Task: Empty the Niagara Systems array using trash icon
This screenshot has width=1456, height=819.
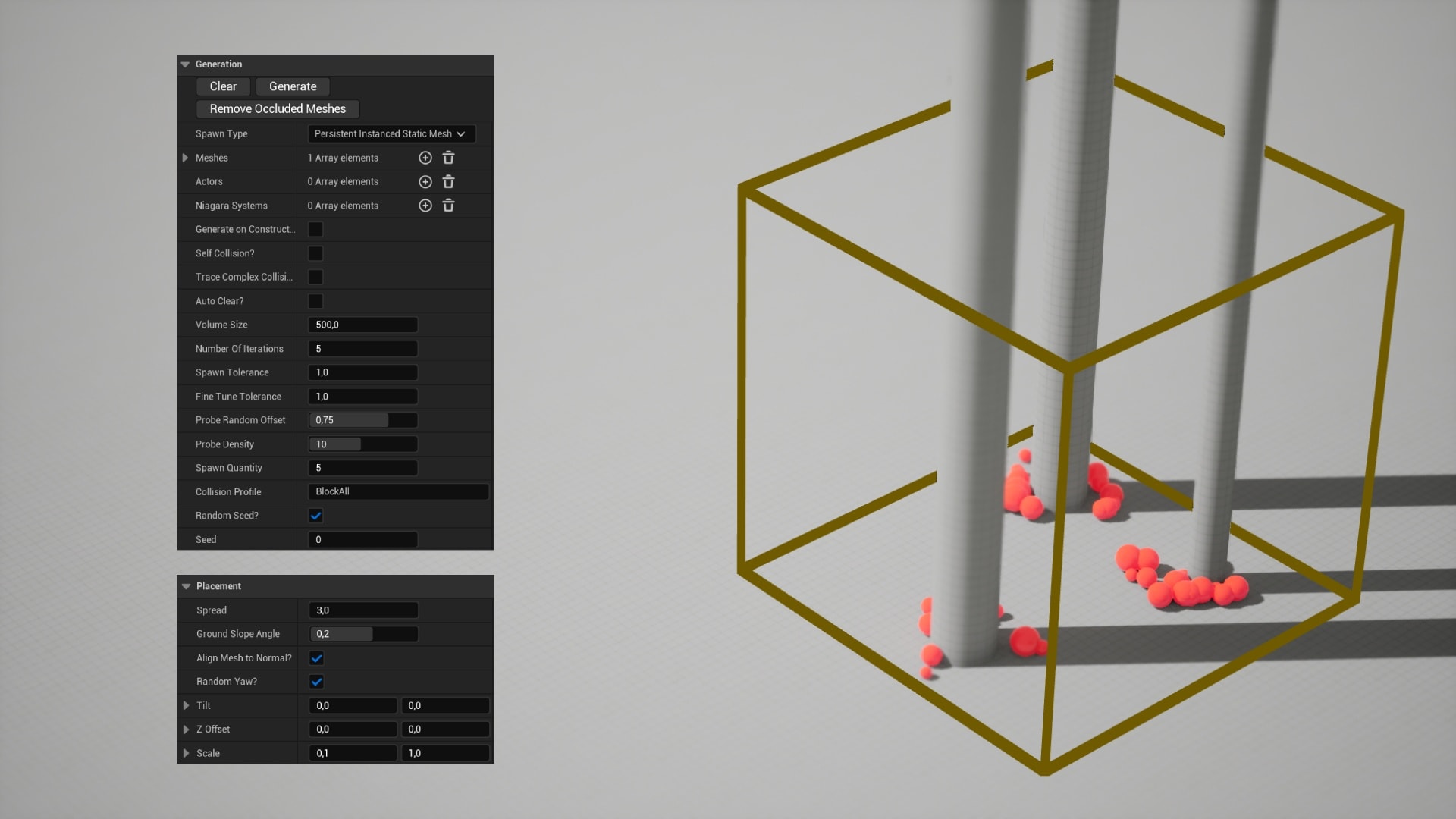Action: 449,206
